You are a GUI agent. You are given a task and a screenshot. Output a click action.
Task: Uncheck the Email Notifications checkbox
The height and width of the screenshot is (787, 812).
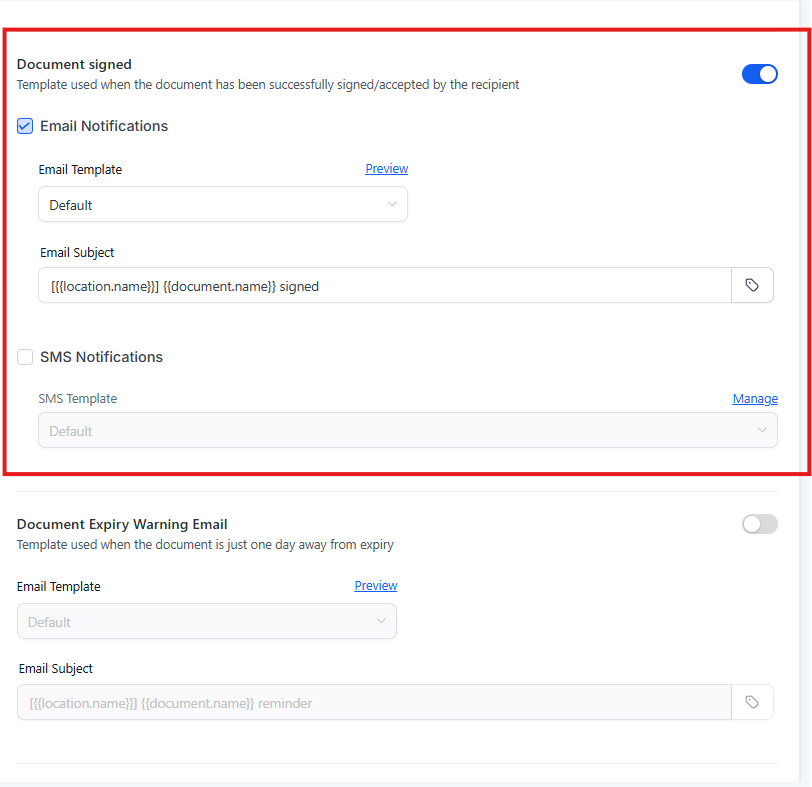(x=26, y=126)
